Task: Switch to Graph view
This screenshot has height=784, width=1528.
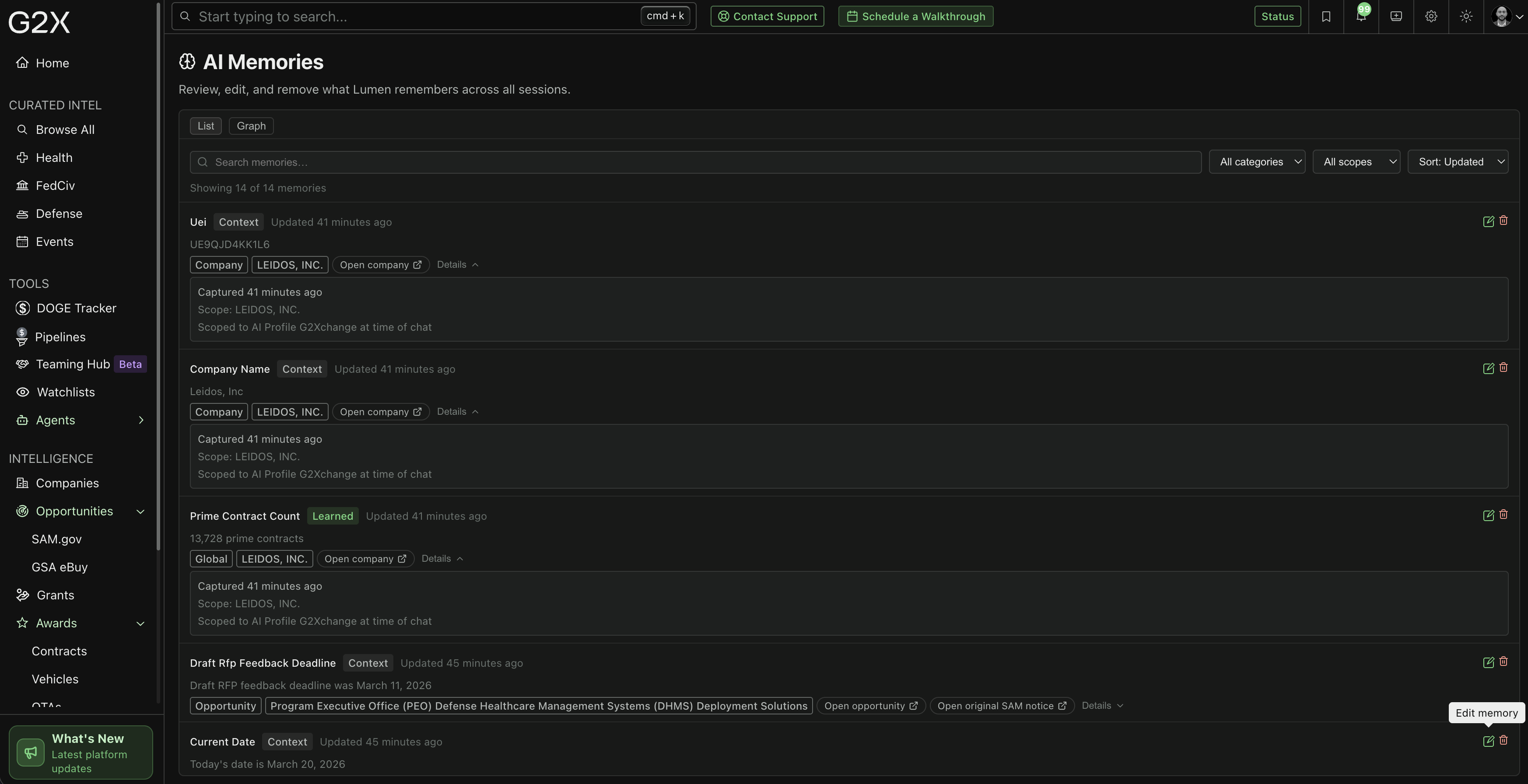Action: coord(251,126)
